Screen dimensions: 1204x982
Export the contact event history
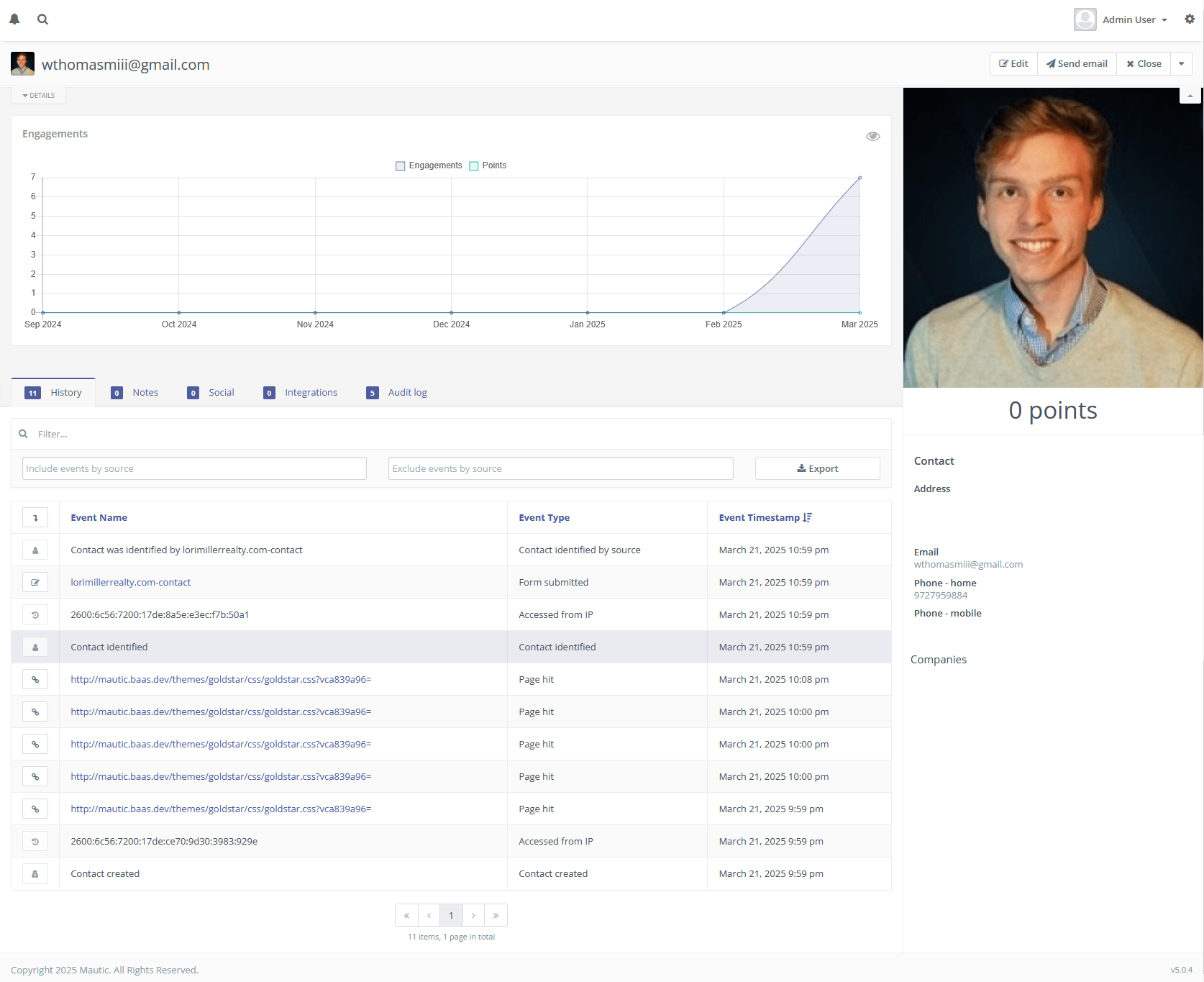tap(817, 468)
